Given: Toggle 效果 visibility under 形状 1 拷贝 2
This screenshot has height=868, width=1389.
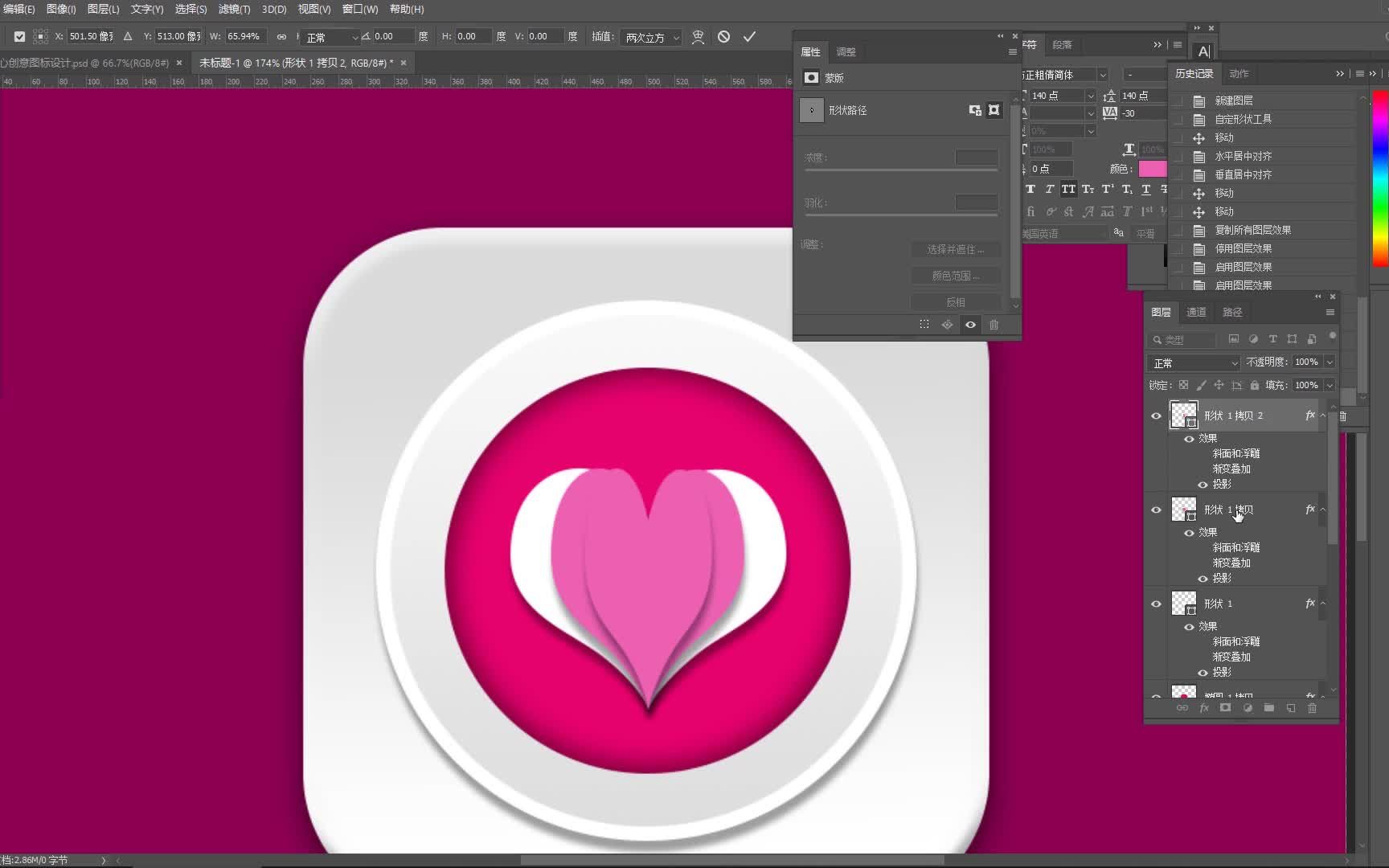Looking at the screenshot, I should 1189,439.
